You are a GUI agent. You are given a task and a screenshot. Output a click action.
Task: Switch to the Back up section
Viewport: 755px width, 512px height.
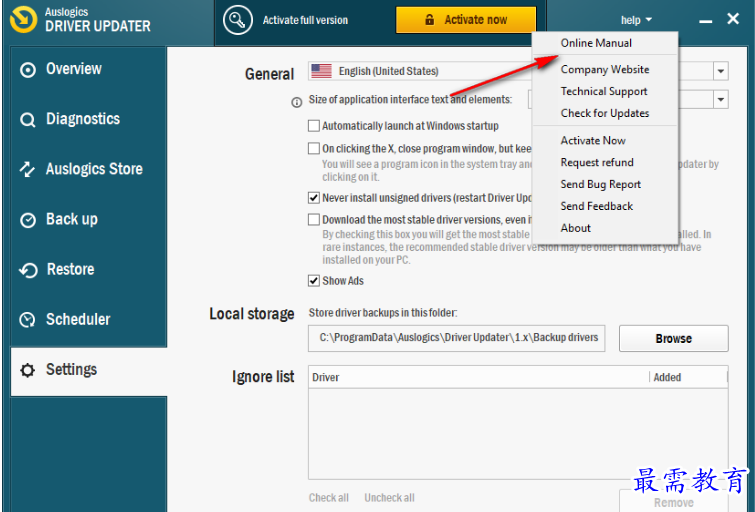(x=89, y=219)
